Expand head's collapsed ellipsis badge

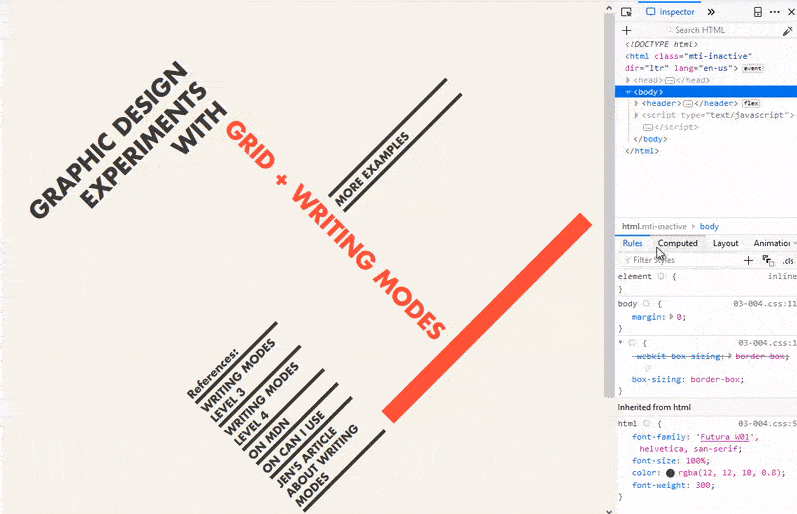[670, 80]
